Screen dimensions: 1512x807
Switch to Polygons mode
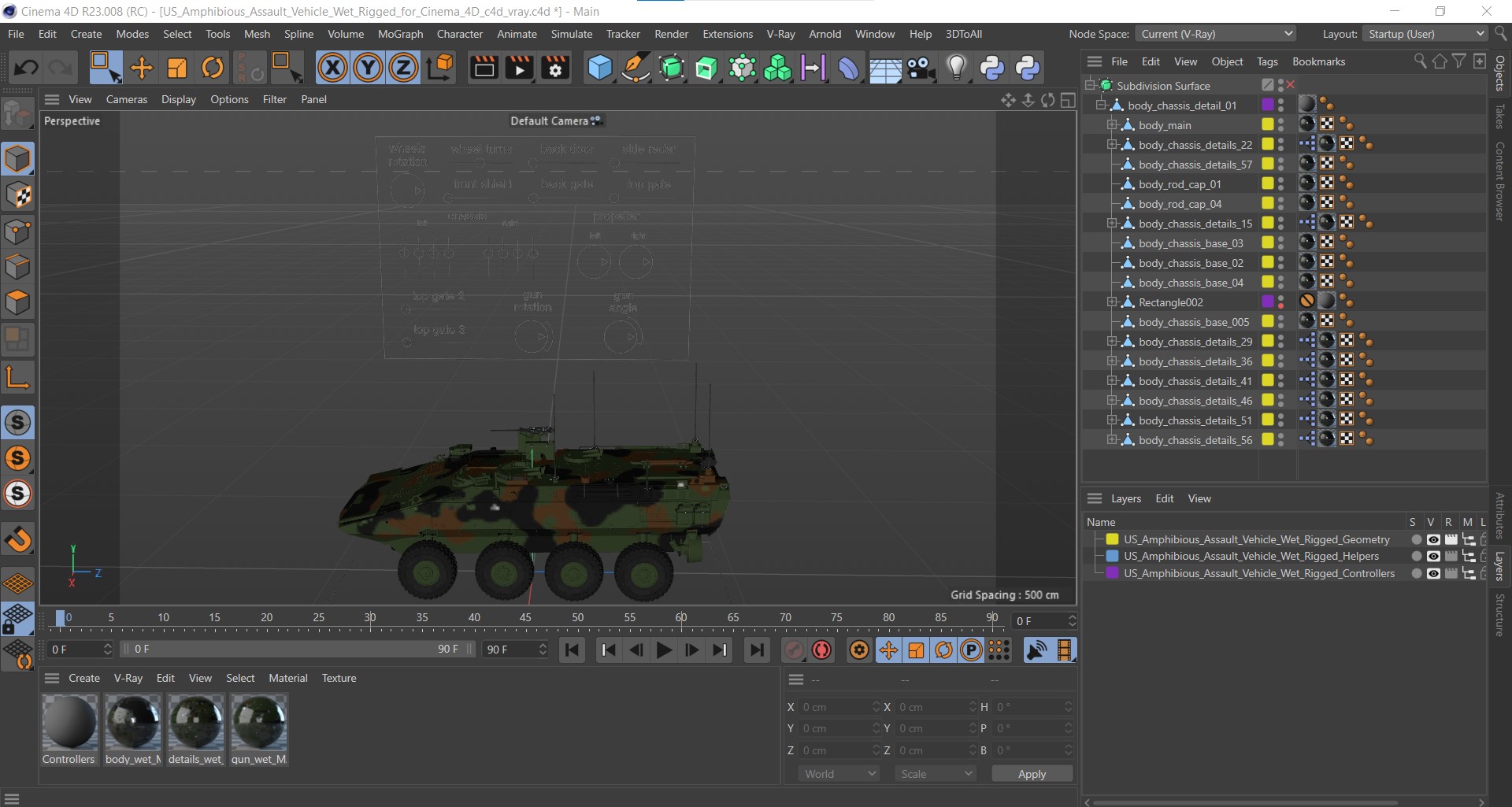(17, 302)
